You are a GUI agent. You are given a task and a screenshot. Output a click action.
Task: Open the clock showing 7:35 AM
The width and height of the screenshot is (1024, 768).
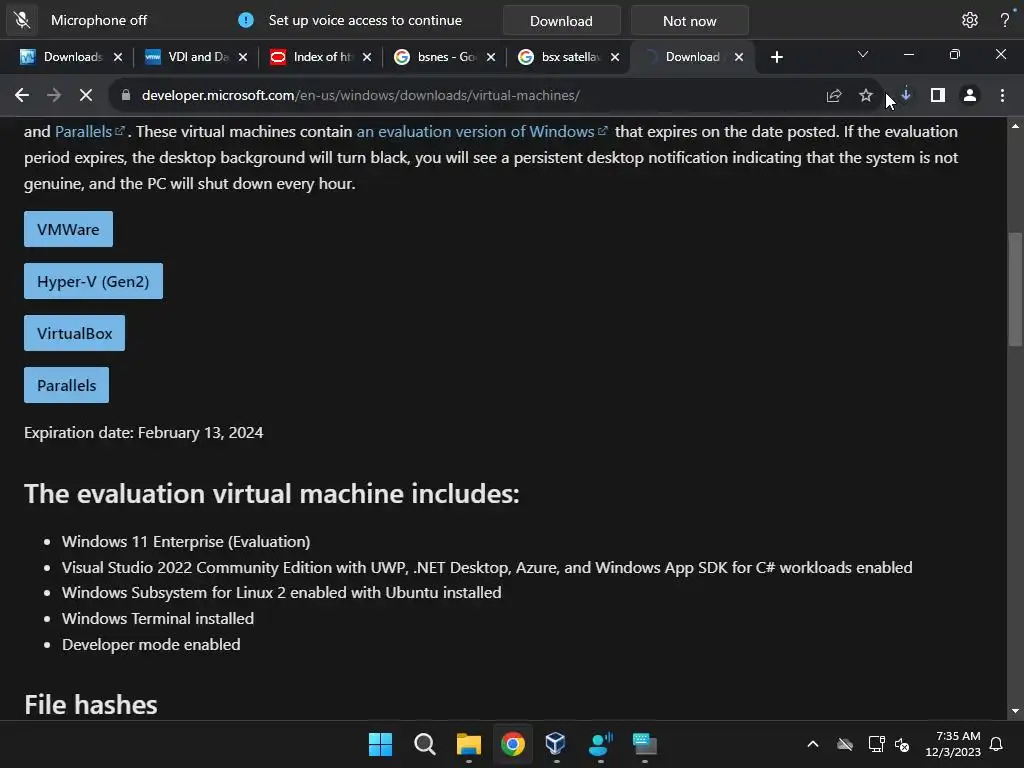(953, 744)
